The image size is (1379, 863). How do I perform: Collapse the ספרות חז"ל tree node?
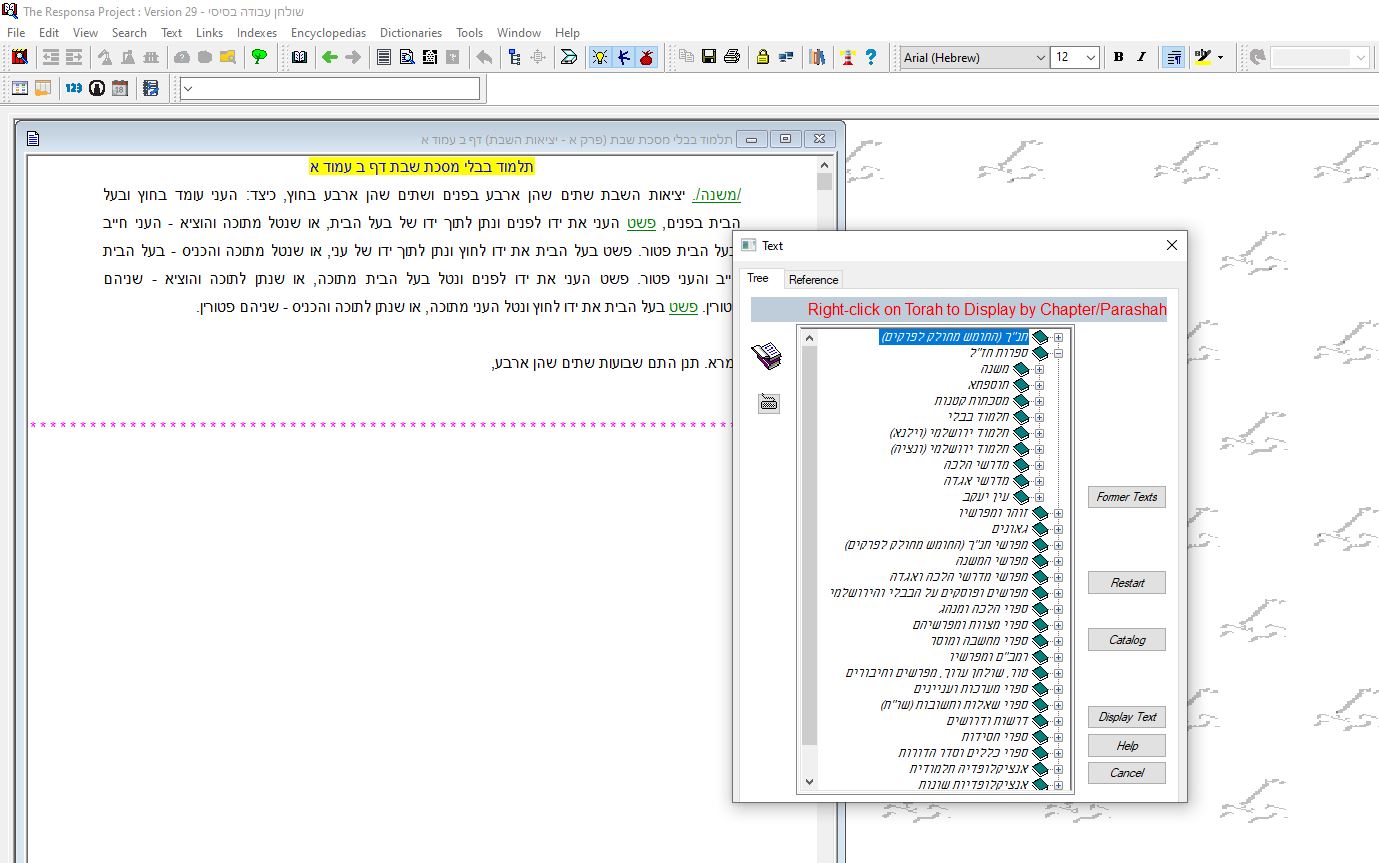[1058, 353]
